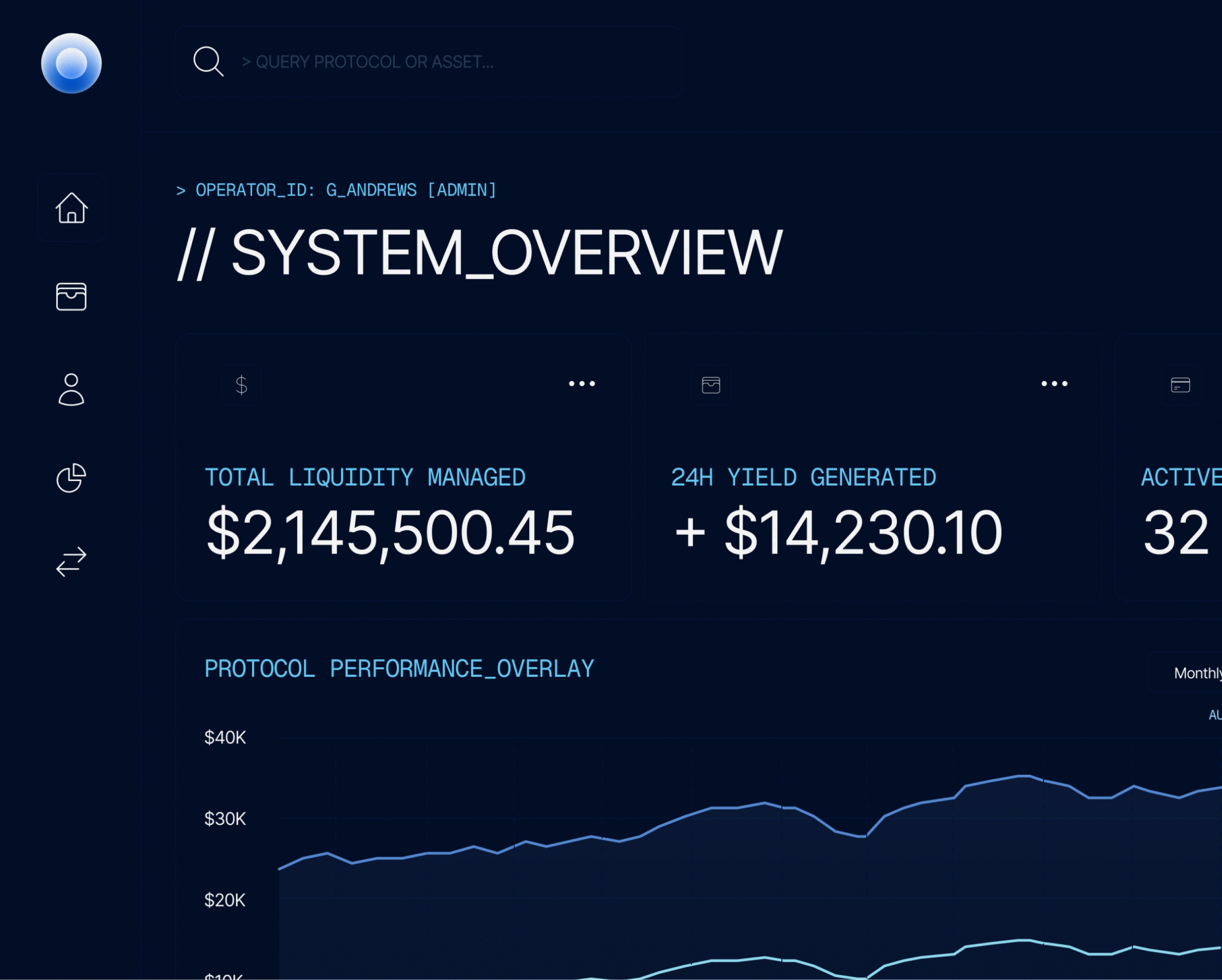Open options menu on 24H Yield card
Image resolution: width=1222 pixels, height=980 pixels.
point(1054,384)
